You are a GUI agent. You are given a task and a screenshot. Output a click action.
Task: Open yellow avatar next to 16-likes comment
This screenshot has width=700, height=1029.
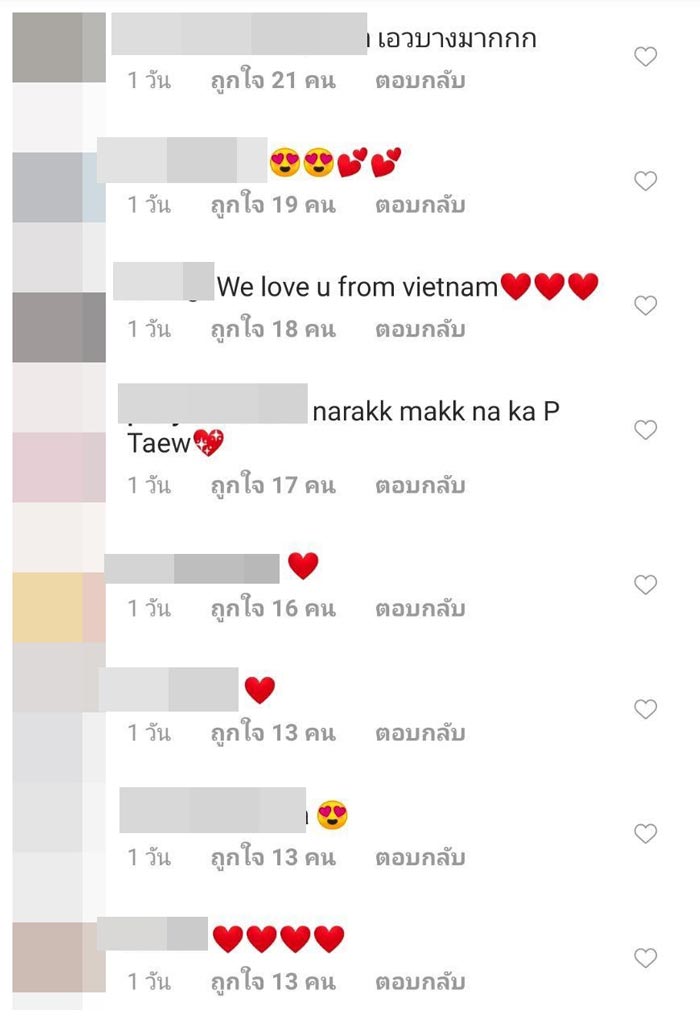(59, 607)
